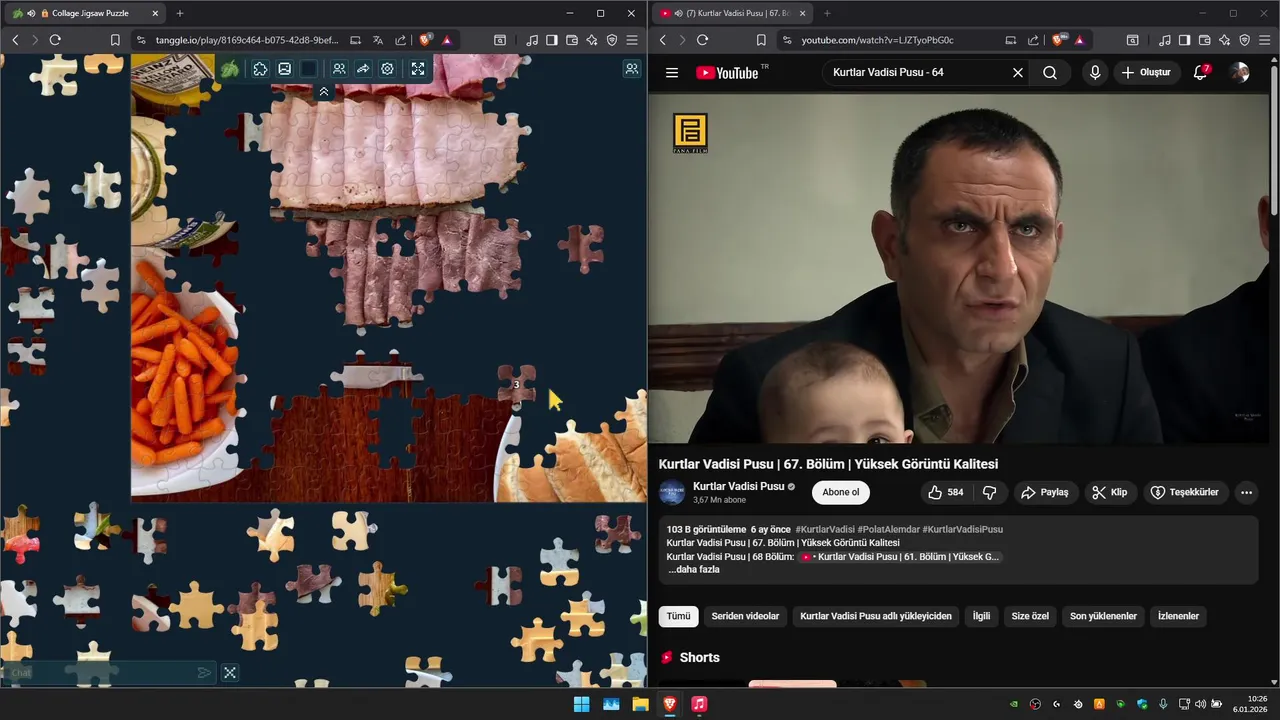The width and height of the screenshot is (1280, 720).
Task: Run YouTube search with magnifier button
Action: [x=1050, y=73]
